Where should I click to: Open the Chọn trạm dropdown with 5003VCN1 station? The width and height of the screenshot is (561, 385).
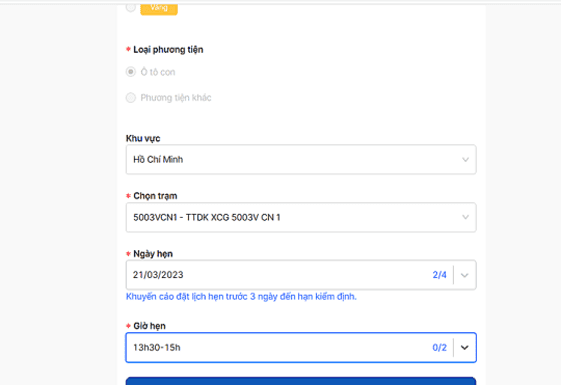pyautogui.click(x=301, y=217)
